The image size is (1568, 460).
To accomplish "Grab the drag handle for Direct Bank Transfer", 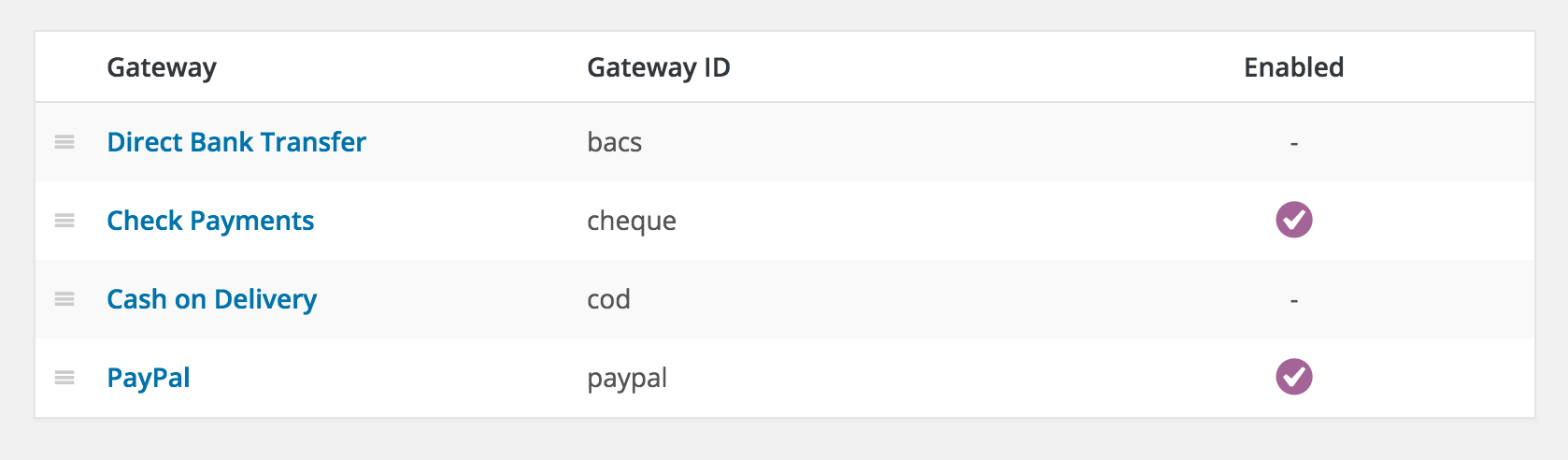I will pos(64,142).
